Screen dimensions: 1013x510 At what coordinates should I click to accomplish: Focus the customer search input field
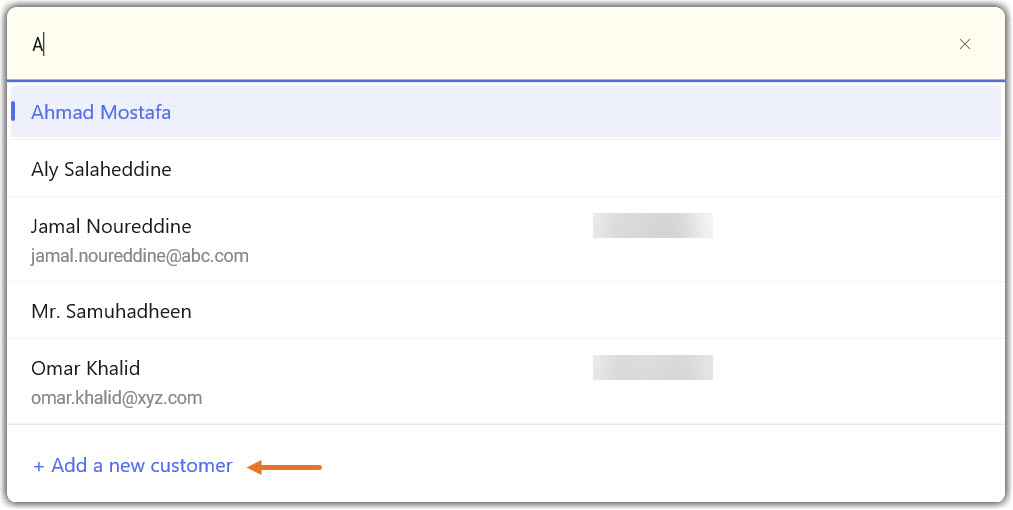(480, 44)
